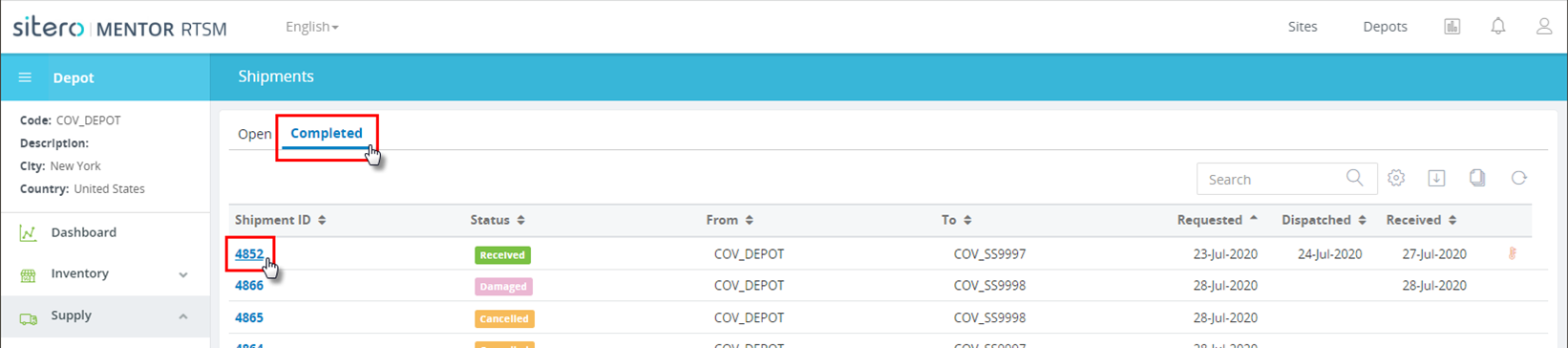Screen dimensions: 1568x348
Task: Toggle the hamburger menu beside Depot
Action: (26, 77)
